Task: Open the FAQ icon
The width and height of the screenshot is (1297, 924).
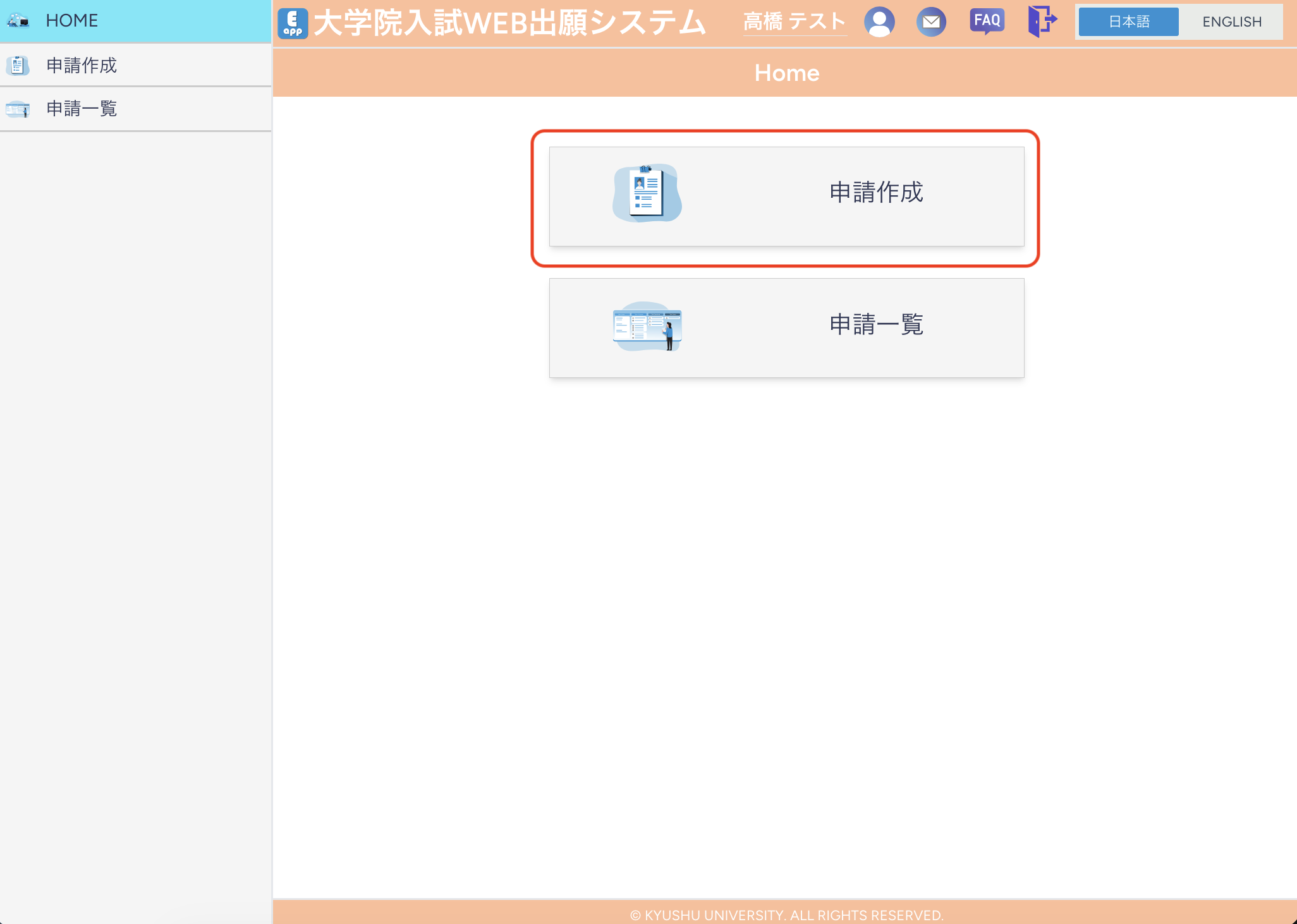Action: click(x=986, y=20)
